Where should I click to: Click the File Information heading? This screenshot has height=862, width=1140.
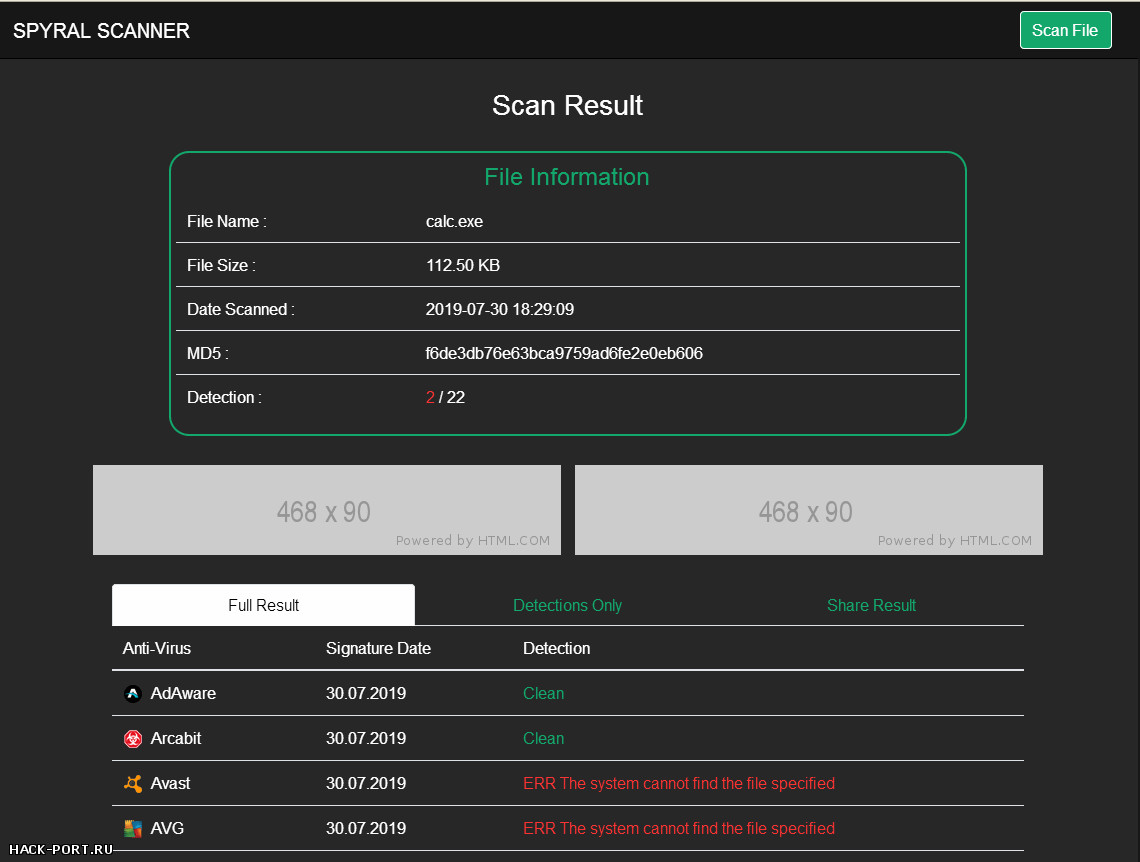click(566, 177)
